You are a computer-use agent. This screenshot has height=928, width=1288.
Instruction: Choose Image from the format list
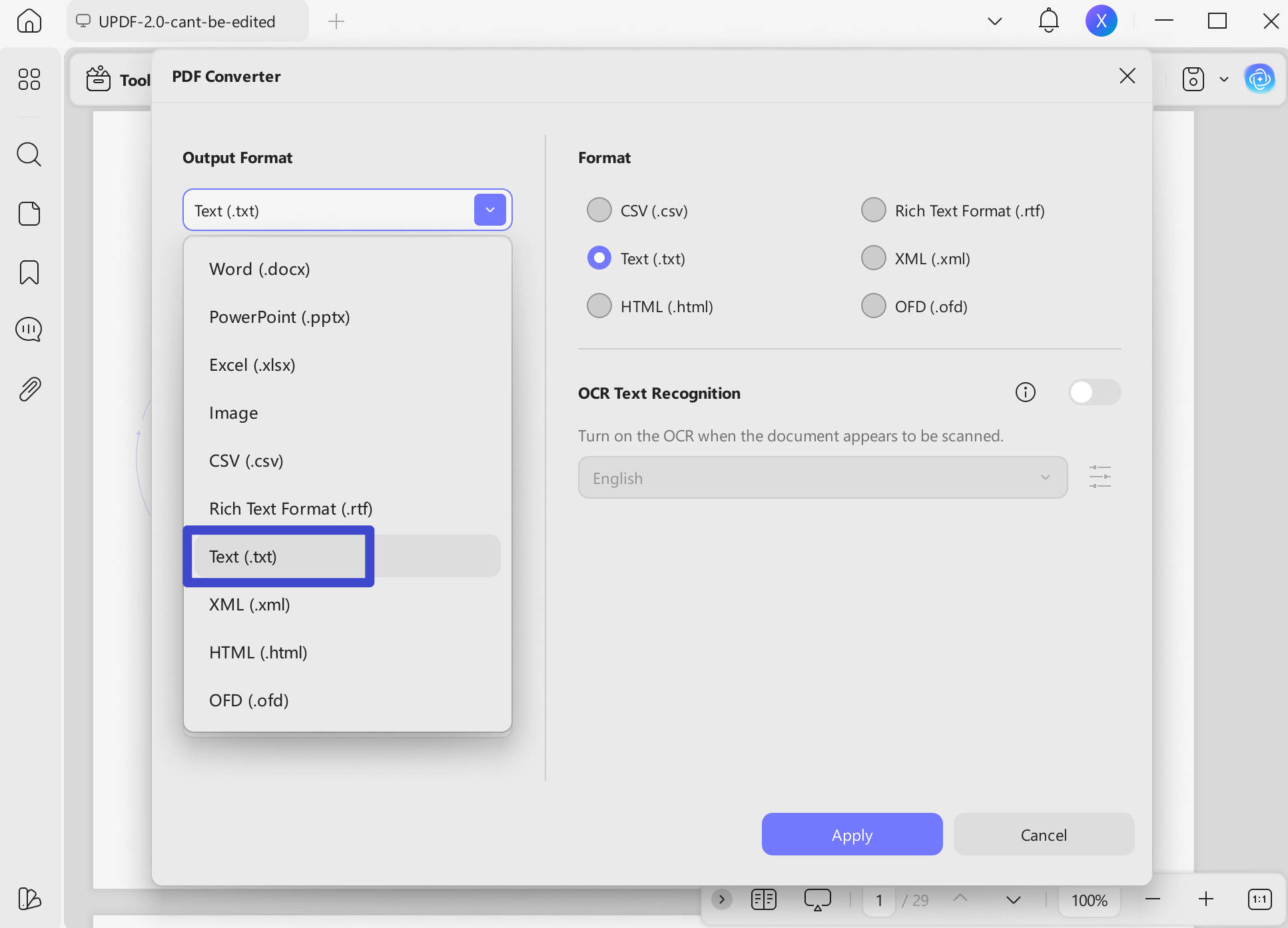(x=347, y=413)
